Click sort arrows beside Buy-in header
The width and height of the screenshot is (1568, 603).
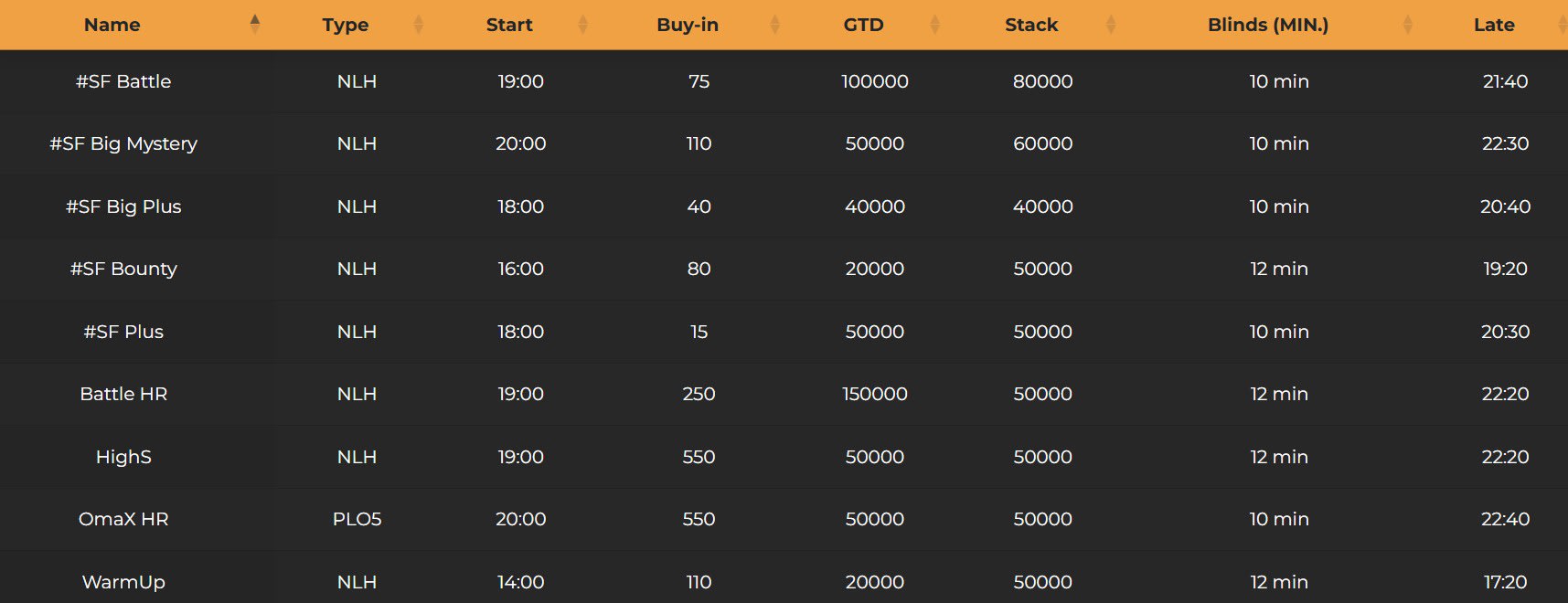coord(775,25)
